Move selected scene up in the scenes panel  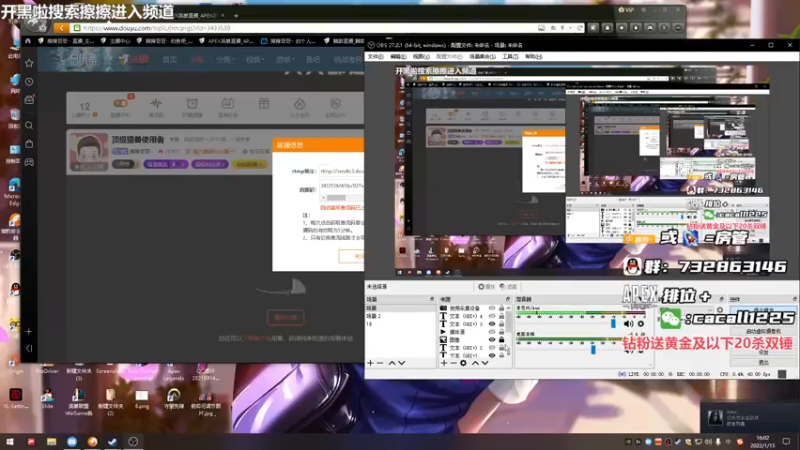point(392,363)
